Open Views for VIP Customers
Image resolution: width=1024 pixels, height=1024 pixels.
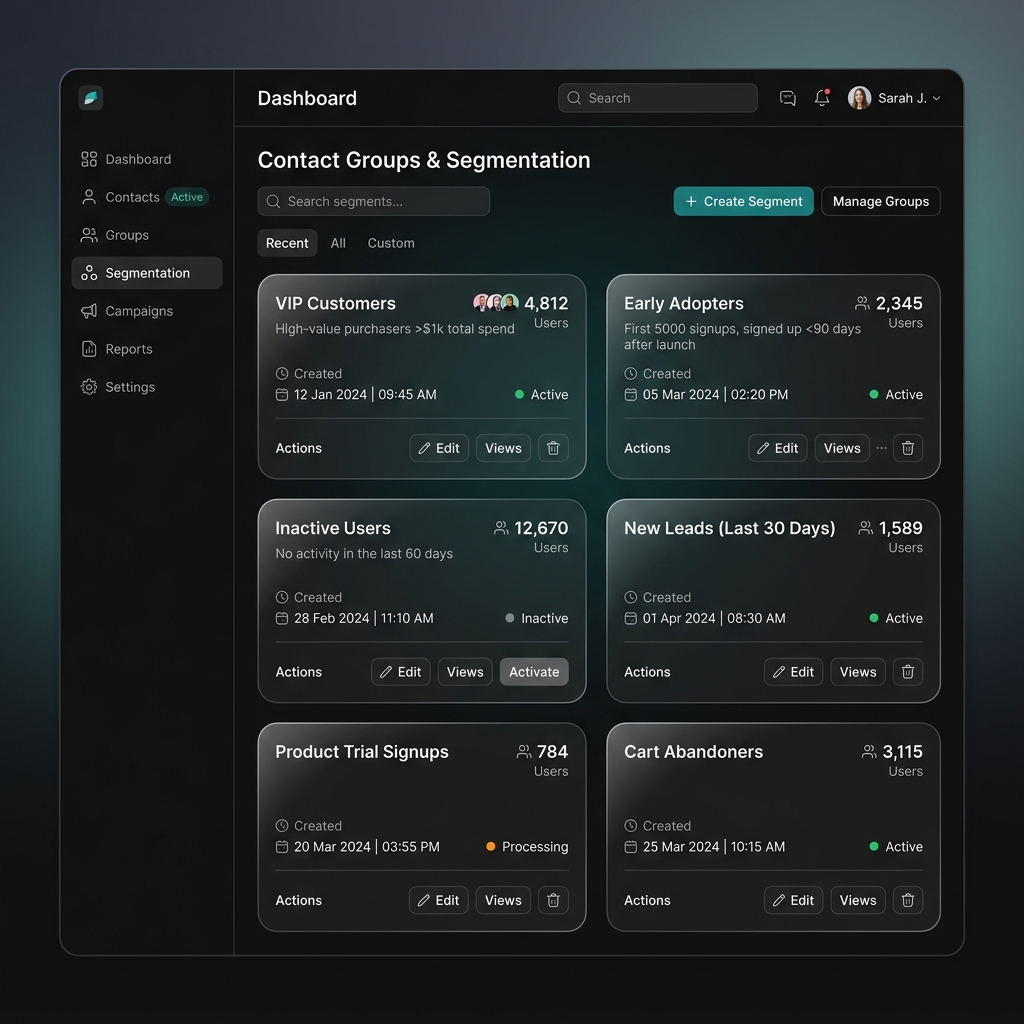pos(503,448)
